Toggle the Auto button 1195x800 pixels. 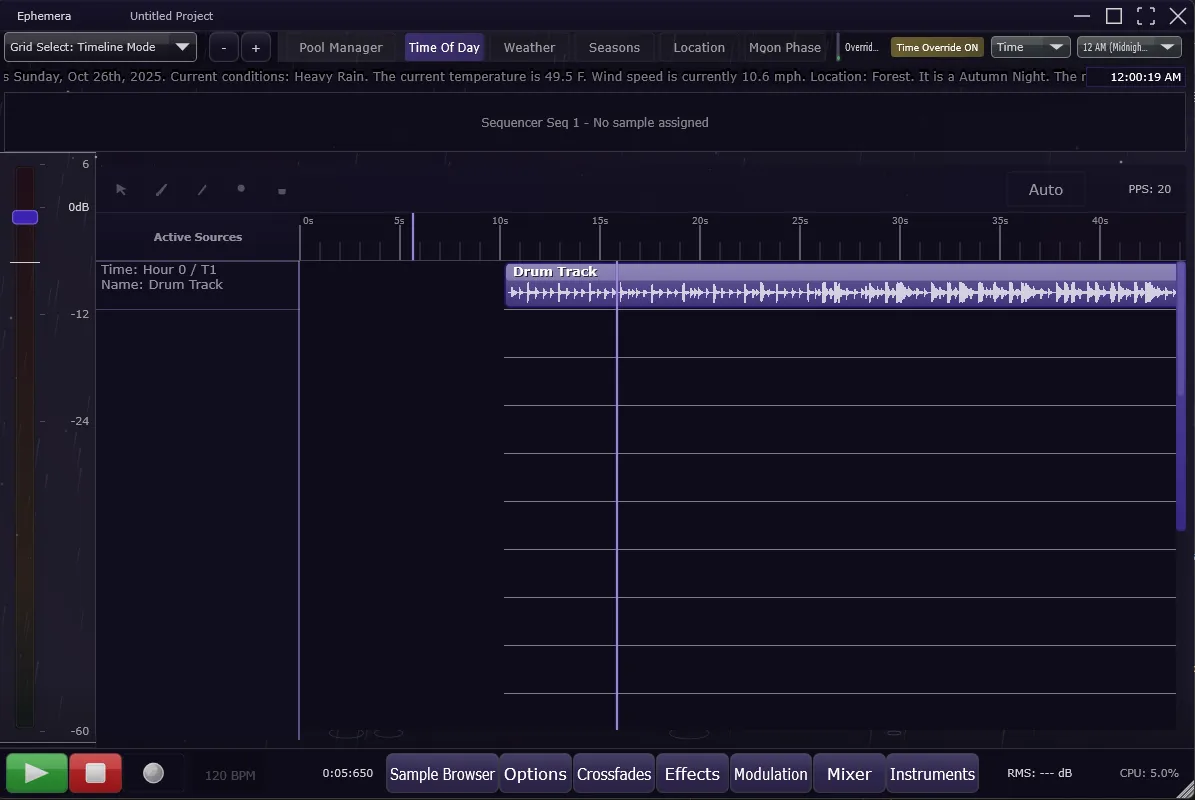1045,190
